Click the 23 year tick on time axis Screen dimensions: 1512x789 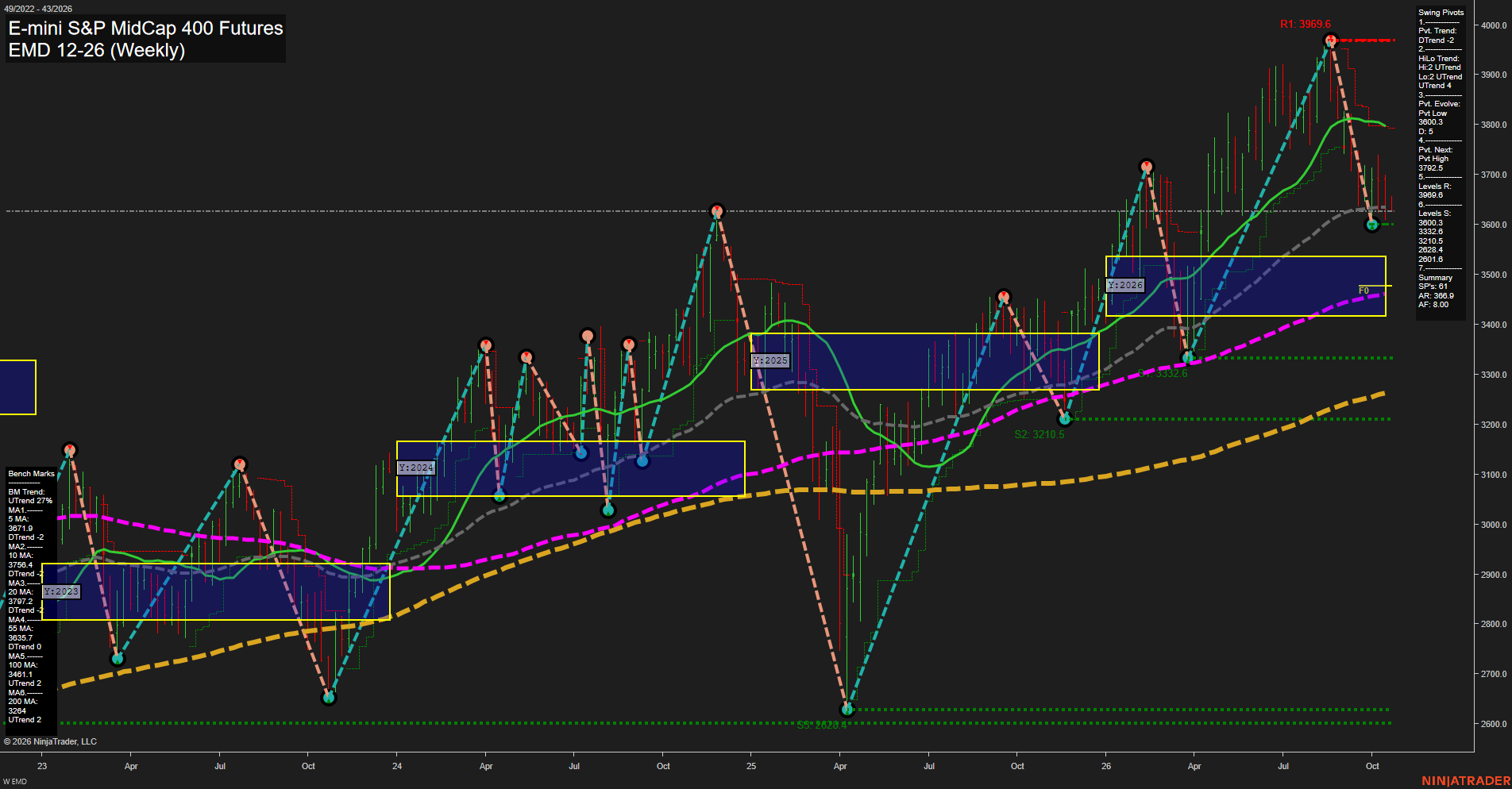pyautogui.click(x=42, y=766)
